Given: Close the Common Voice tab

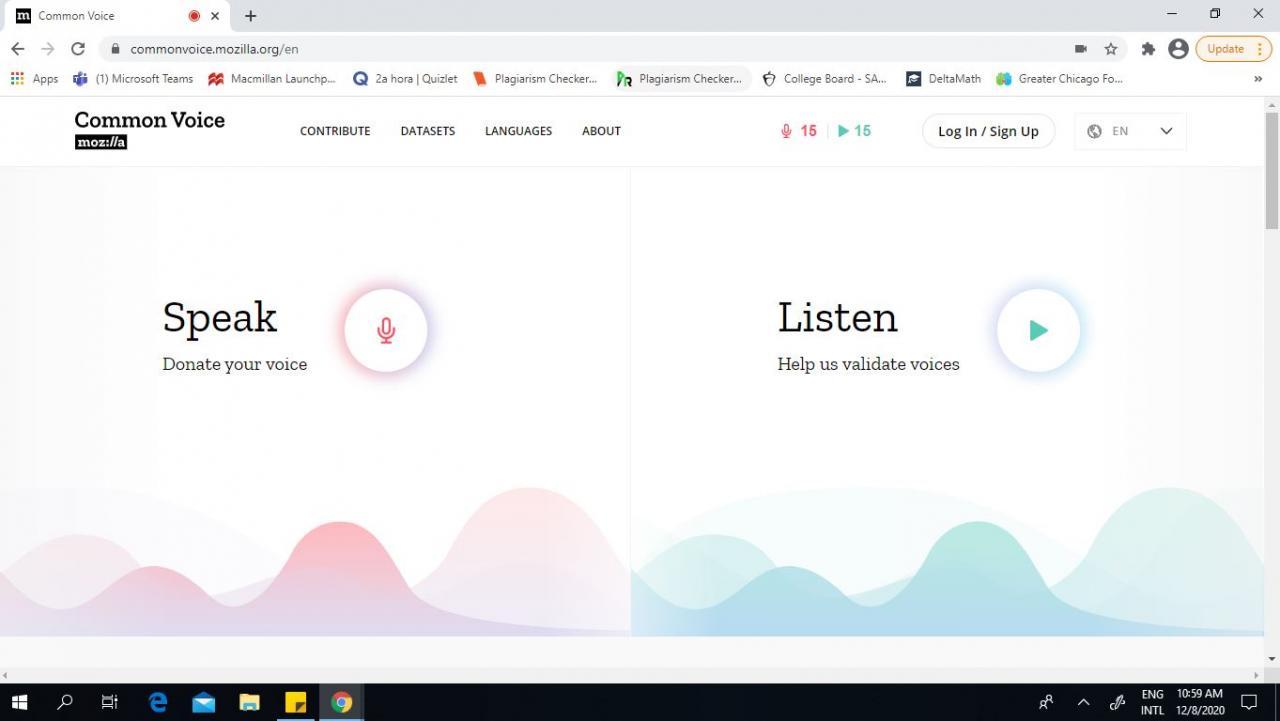Looking at the screenshot, I should (215, 16).
